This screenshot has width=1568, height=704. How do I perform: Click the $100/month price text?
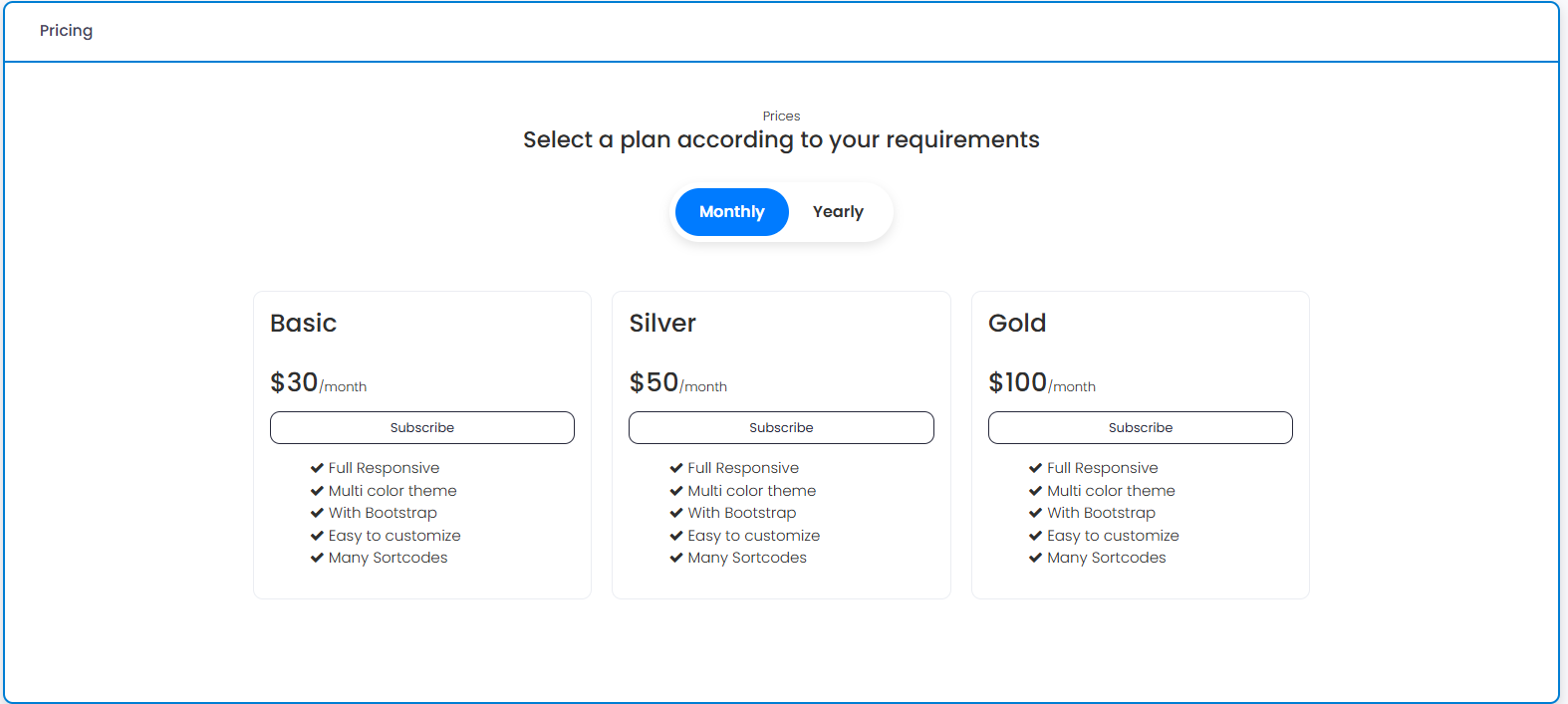point(1041,383)
